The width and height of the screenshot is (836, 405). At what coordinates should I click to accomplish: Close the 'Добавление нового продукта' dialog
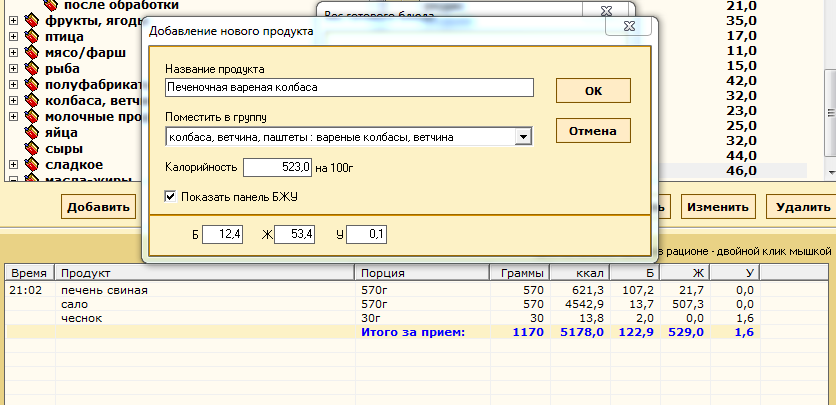tap(629, 26)
